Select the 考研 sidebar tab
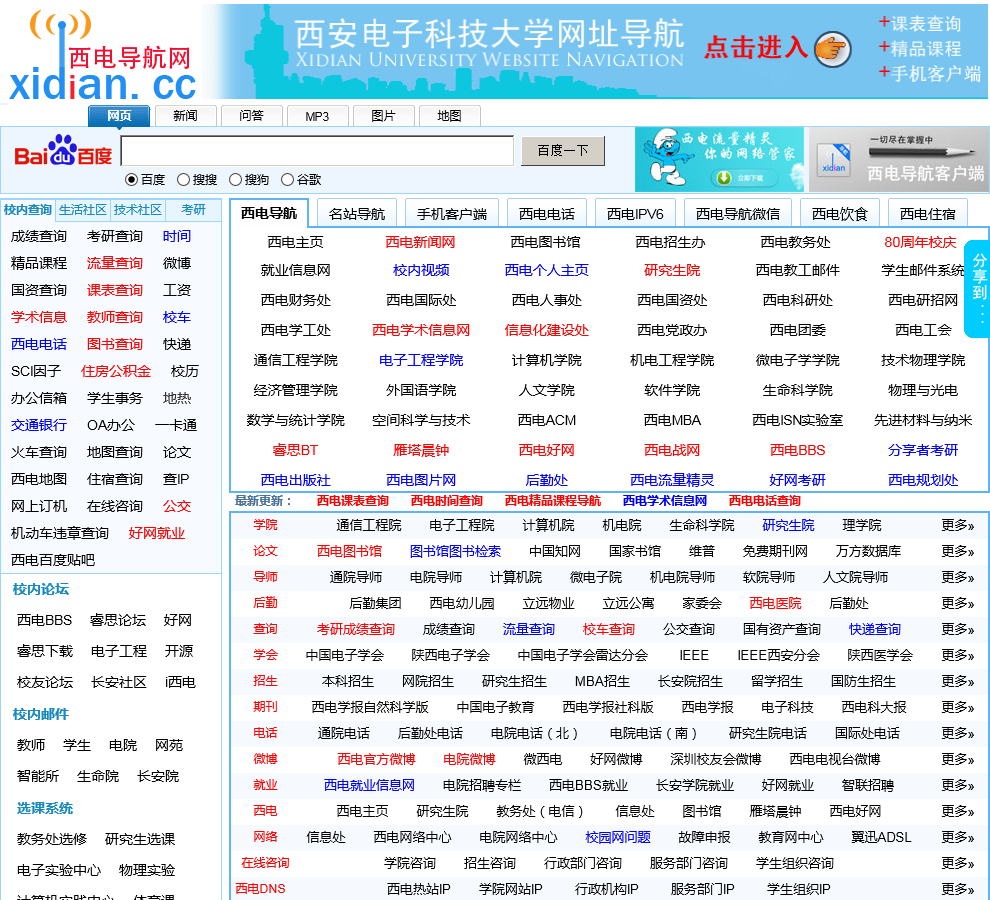Screen dimensions: 990x900 click(193, 210)
